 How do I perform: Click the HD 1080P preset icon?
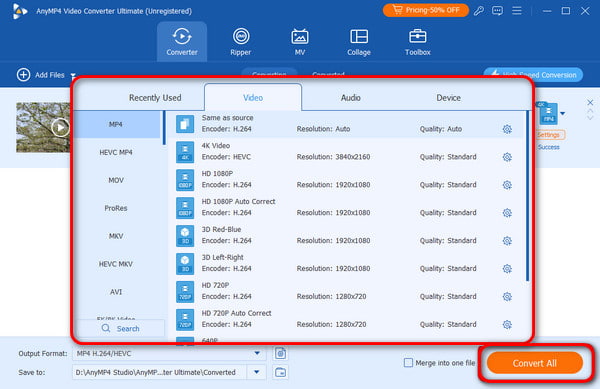[185, 180]
